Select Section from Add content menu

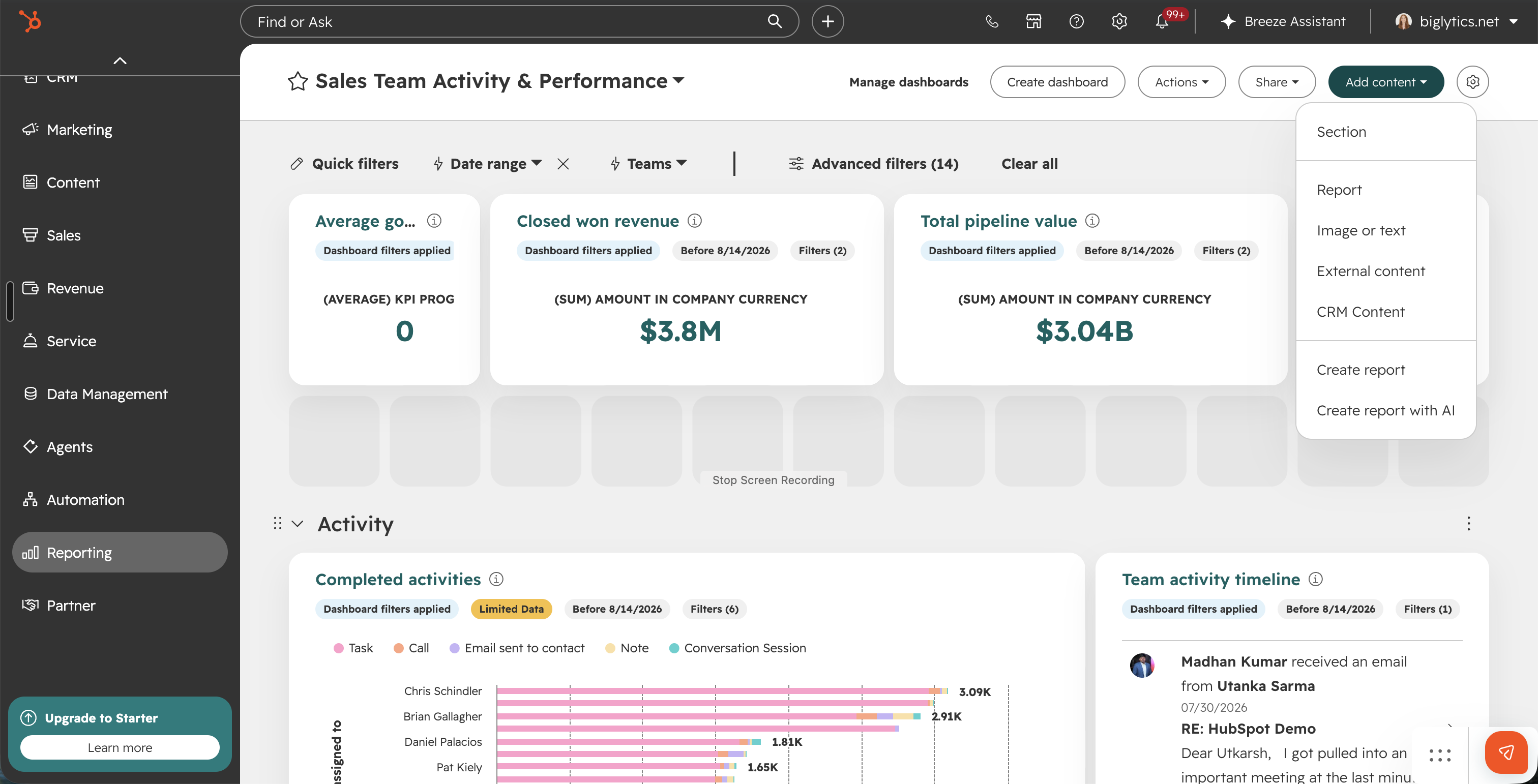pyautogui.click(x=1386, y=132)
